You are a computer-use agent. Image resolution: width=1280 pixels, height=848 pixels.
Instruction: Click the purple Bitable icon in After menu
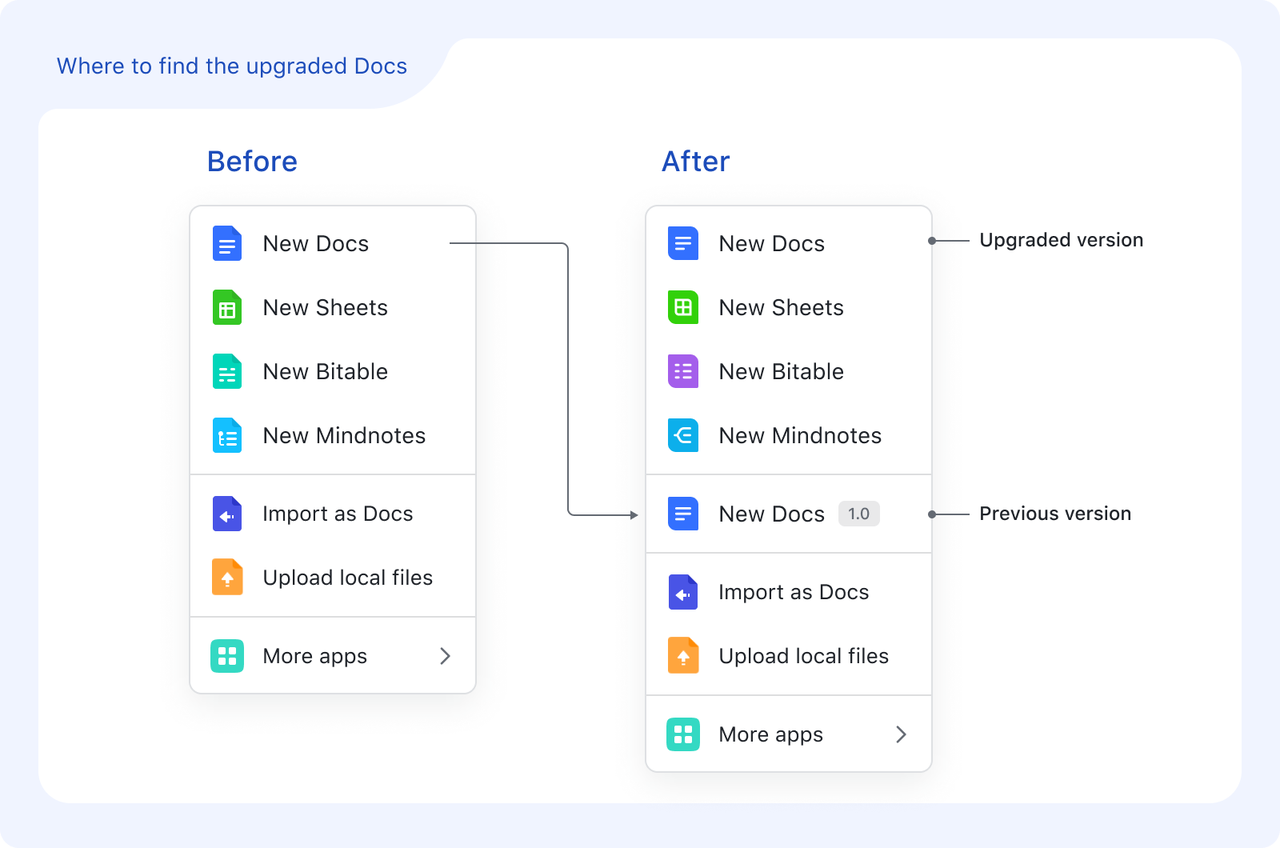683,372
